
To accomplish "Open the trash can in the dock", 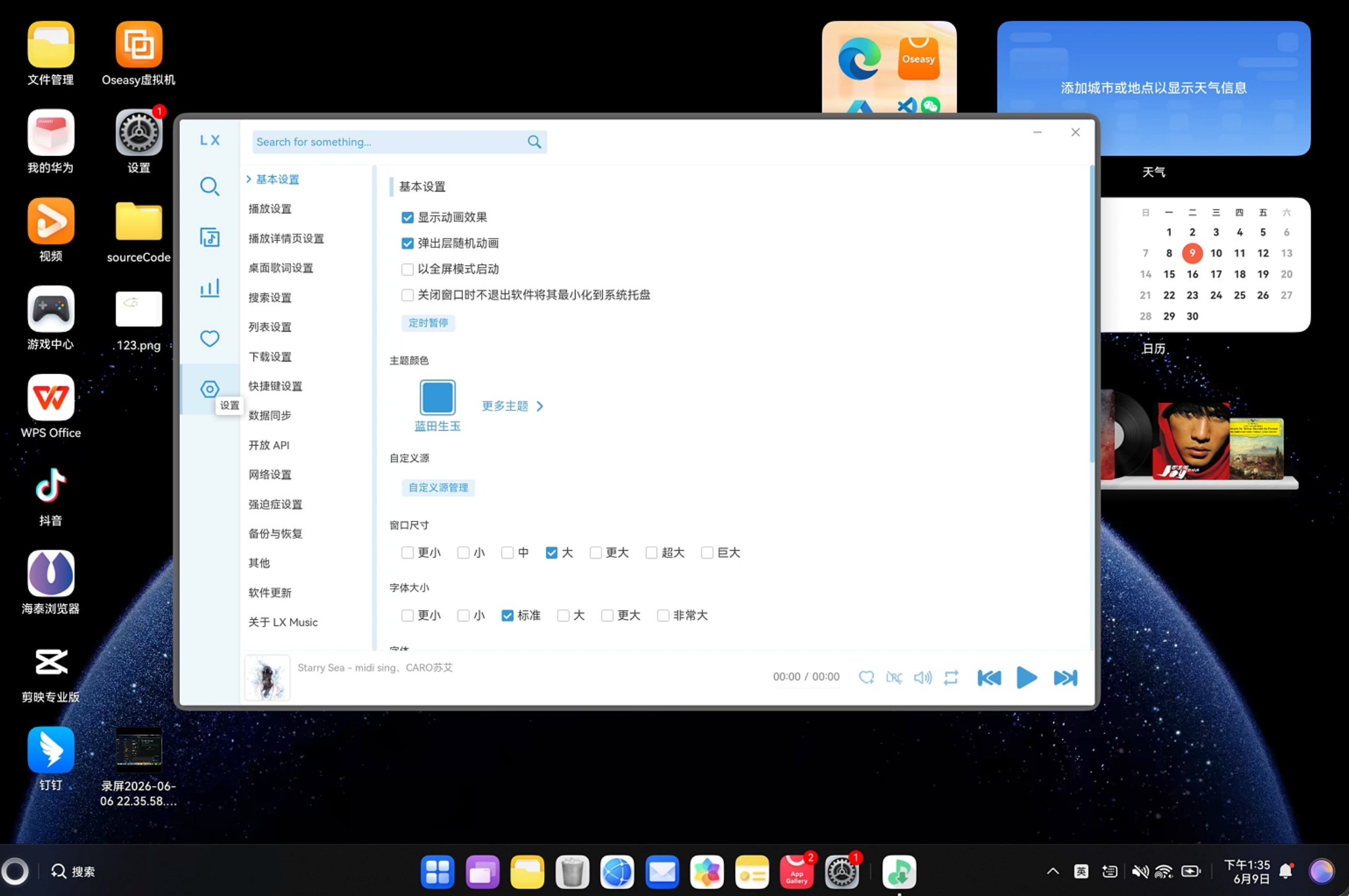I will (572, 872).
